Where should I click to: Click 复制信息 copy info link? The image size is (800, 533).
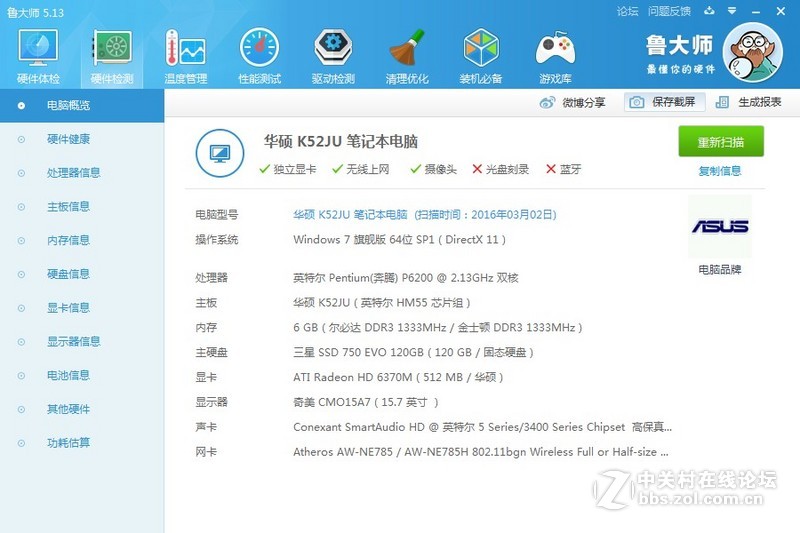(x=720, y=171)
